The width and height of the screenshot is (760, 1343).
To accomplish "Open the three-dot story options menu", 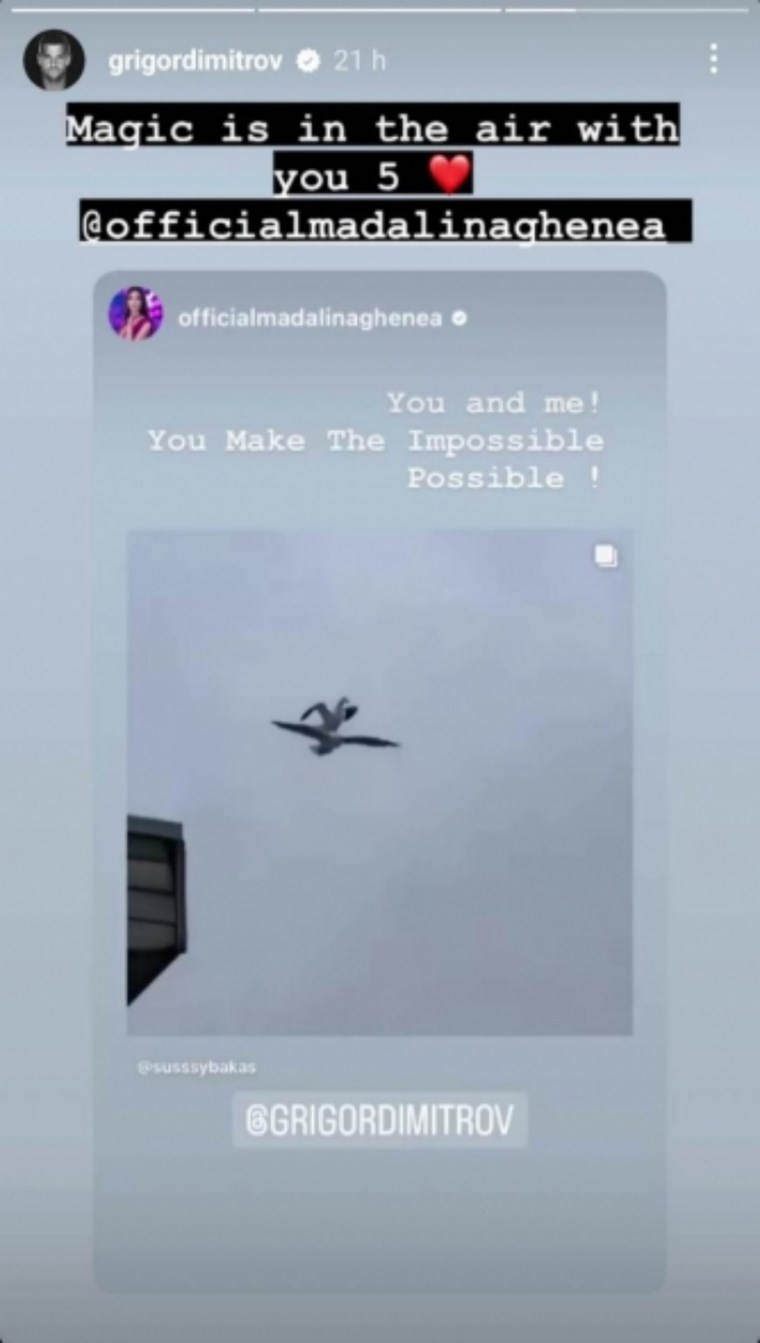I will click(x=713, y=59).
